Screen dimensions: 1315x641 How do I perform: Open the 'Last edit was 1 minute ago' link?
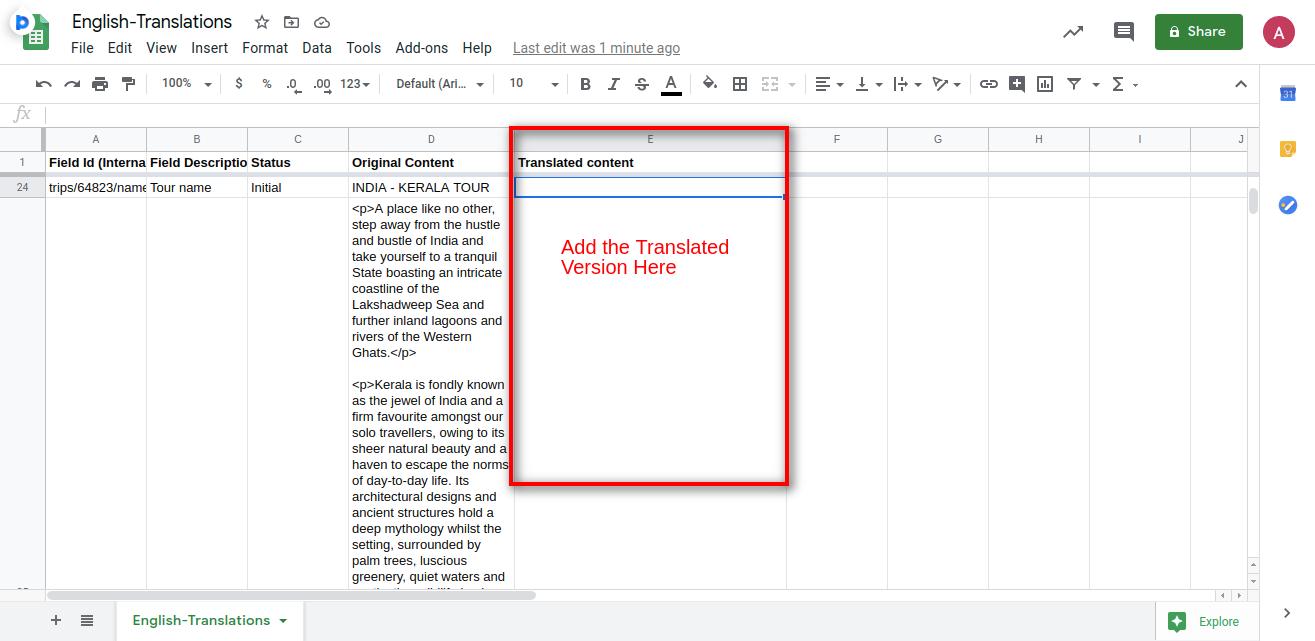tap(596, 48)
